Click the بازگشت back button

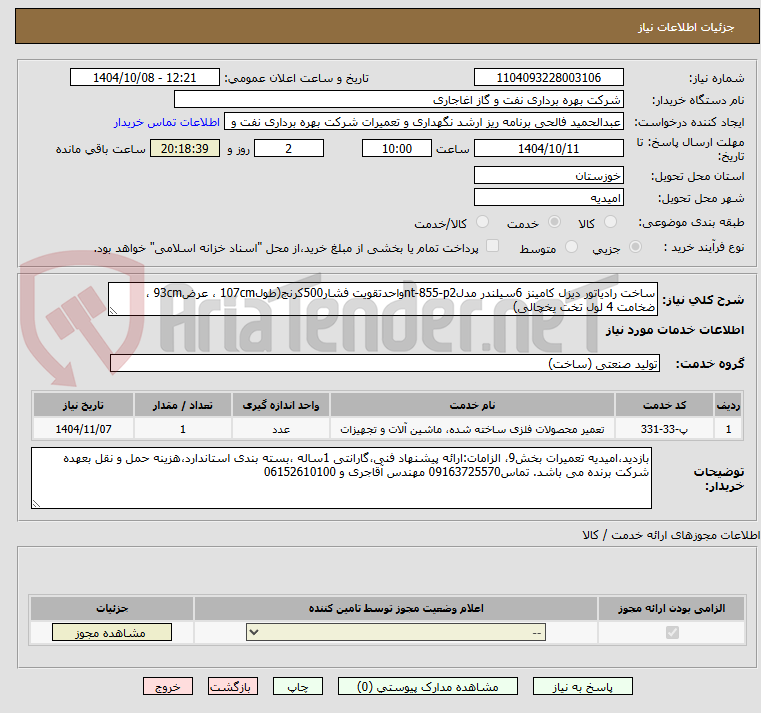tap(232, 686)
